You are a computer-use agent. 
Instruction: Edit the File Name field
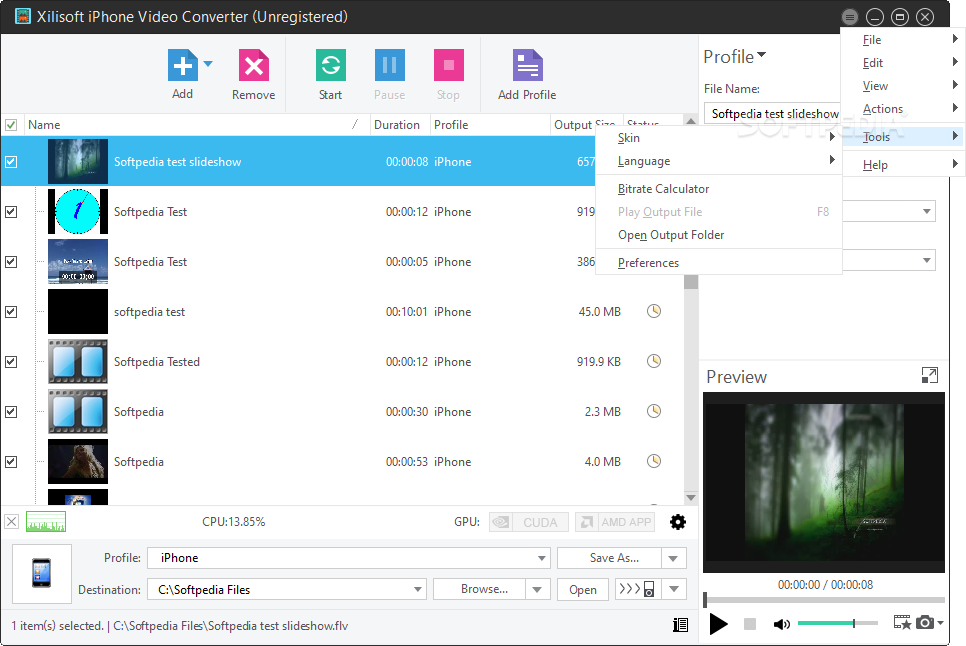point(773,114)
